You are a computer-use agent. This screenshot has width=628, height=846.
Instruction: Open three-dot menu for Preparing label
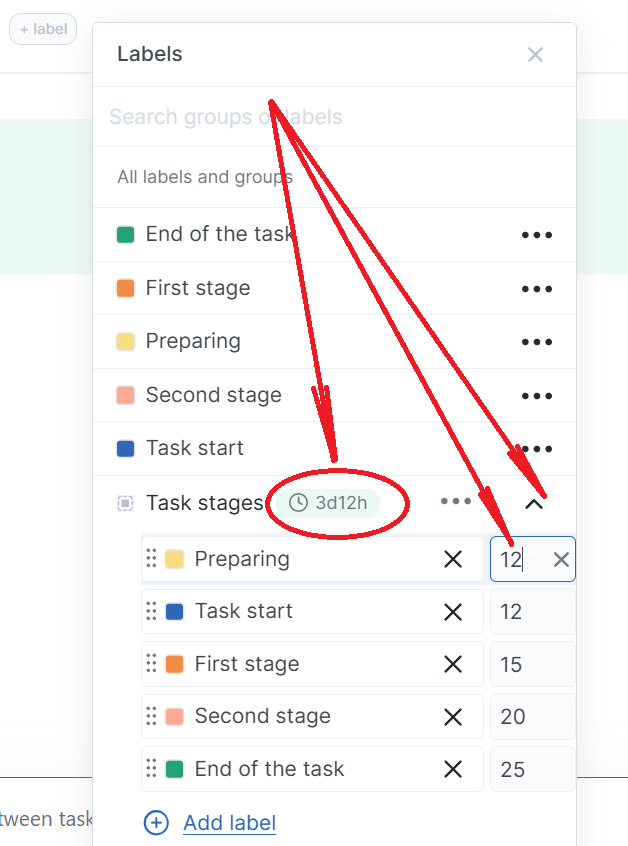(536, 342)
